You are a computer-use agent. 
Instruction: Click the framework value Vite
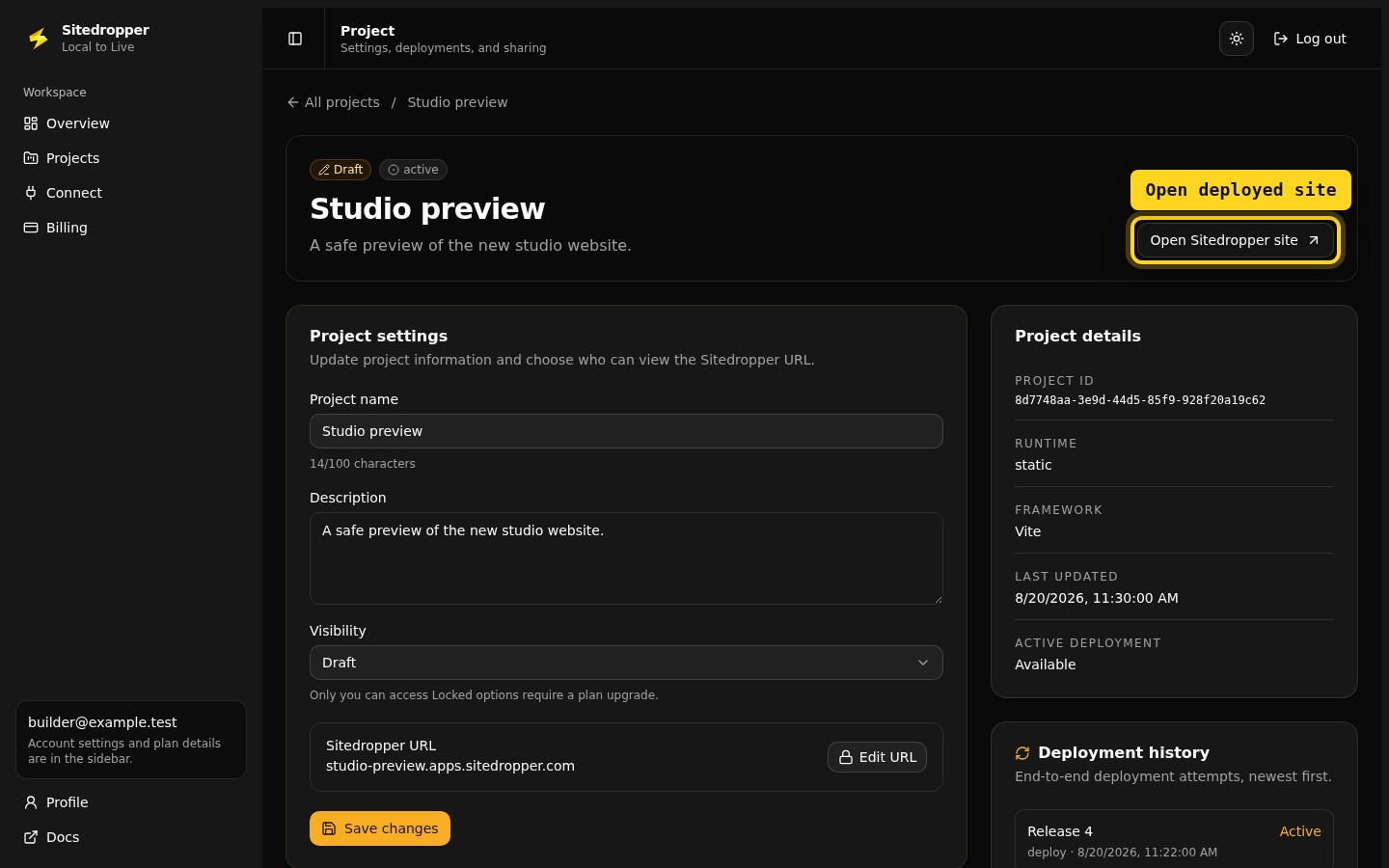click(1028, 531)
